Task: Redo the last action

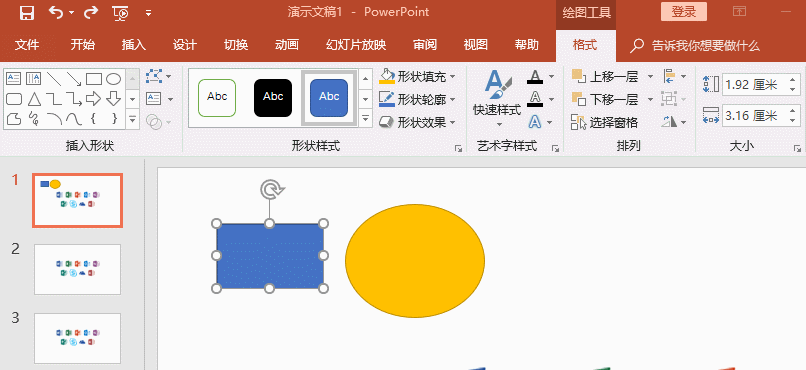Action: [x=91, y=12]
